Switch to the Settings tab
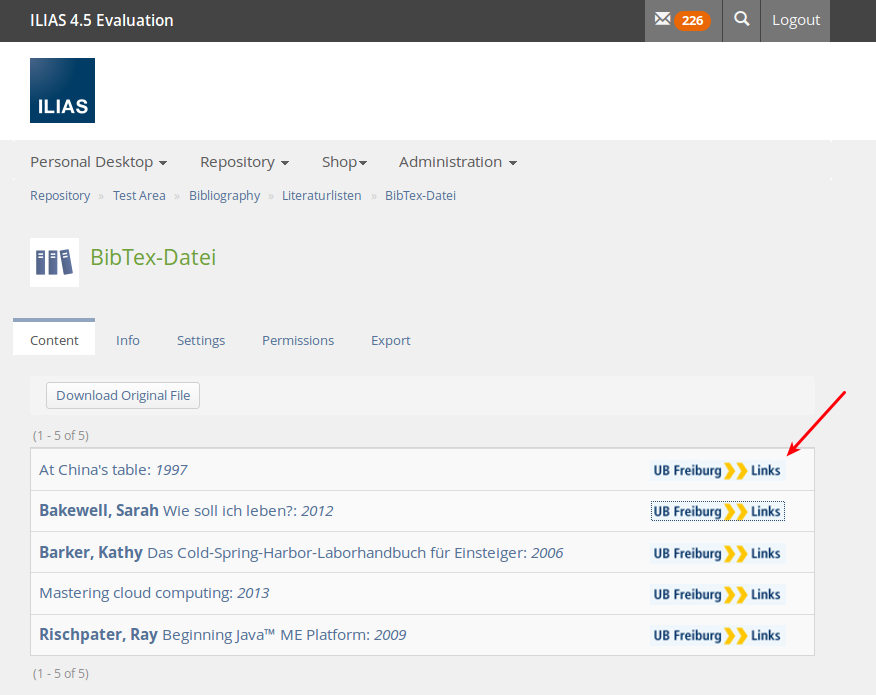The width and height of the screenshot is (876, 695). coord(201,340)
